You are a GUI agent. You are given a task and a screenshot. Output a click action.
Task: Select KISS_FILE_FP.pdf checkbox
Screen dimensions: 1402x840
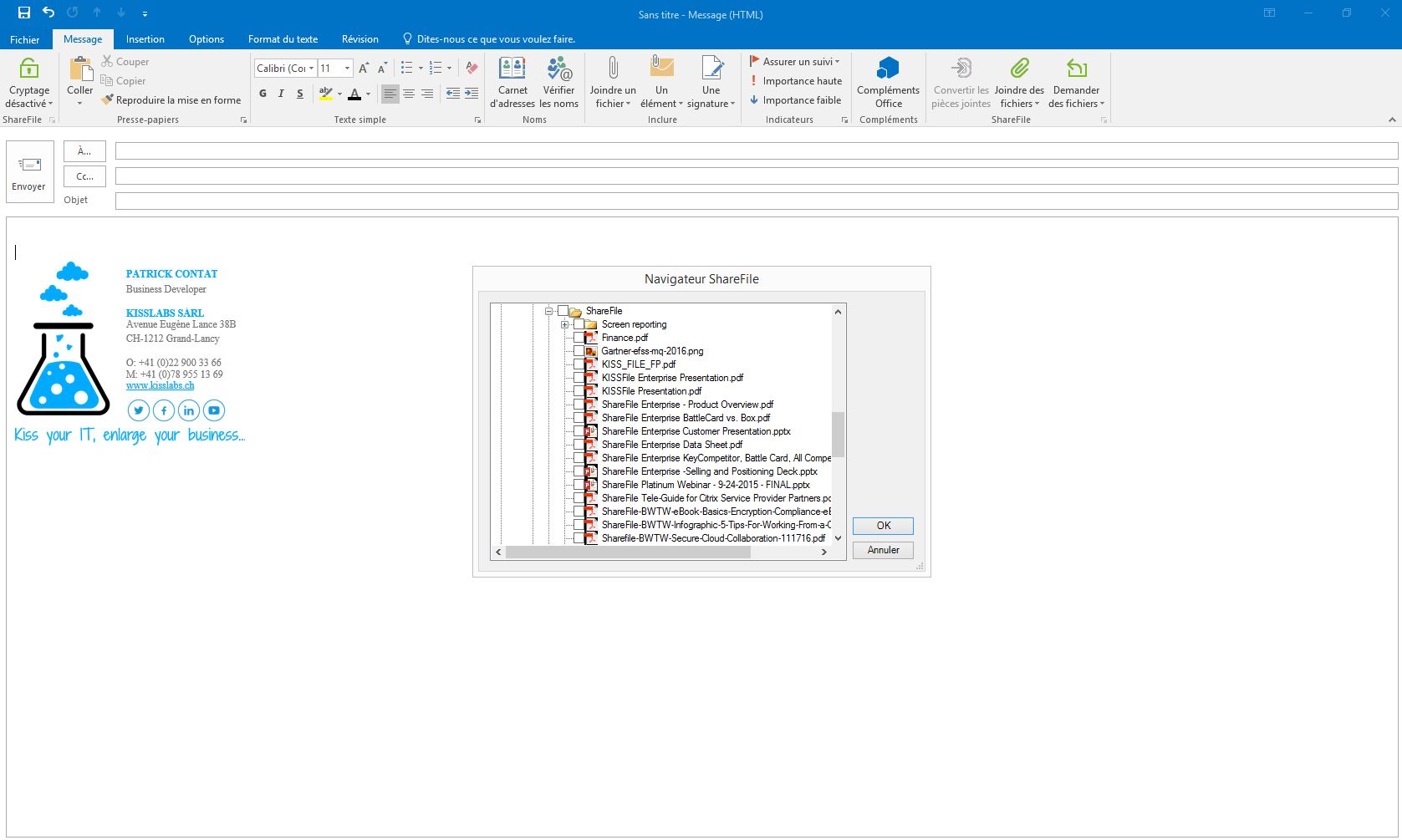(579, 364)
